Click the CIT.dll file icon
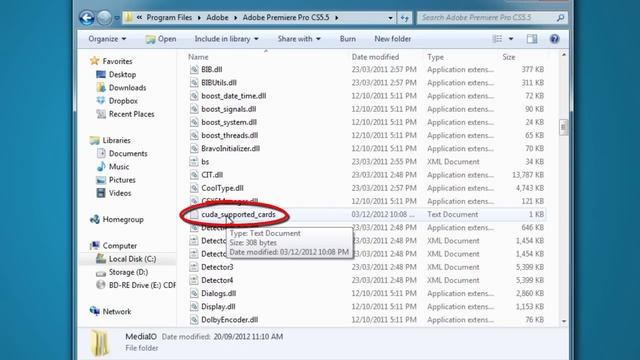 point(194,175)
